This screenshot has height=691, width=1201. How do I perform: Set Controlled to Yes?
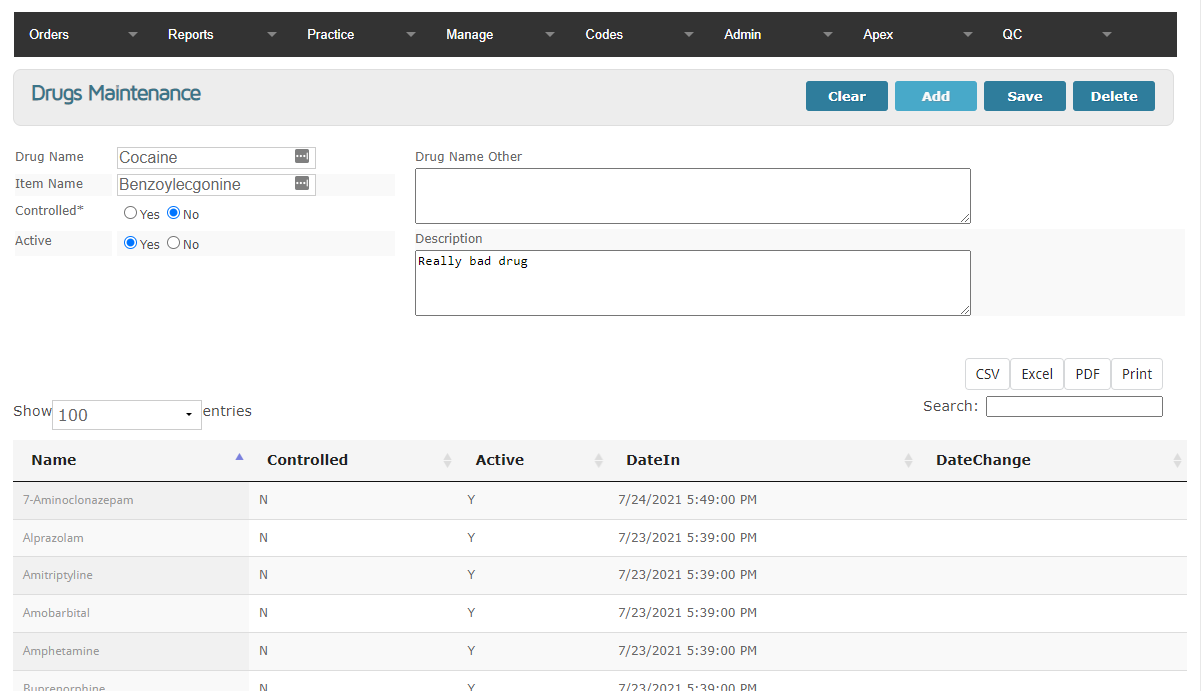coord(130,213)
